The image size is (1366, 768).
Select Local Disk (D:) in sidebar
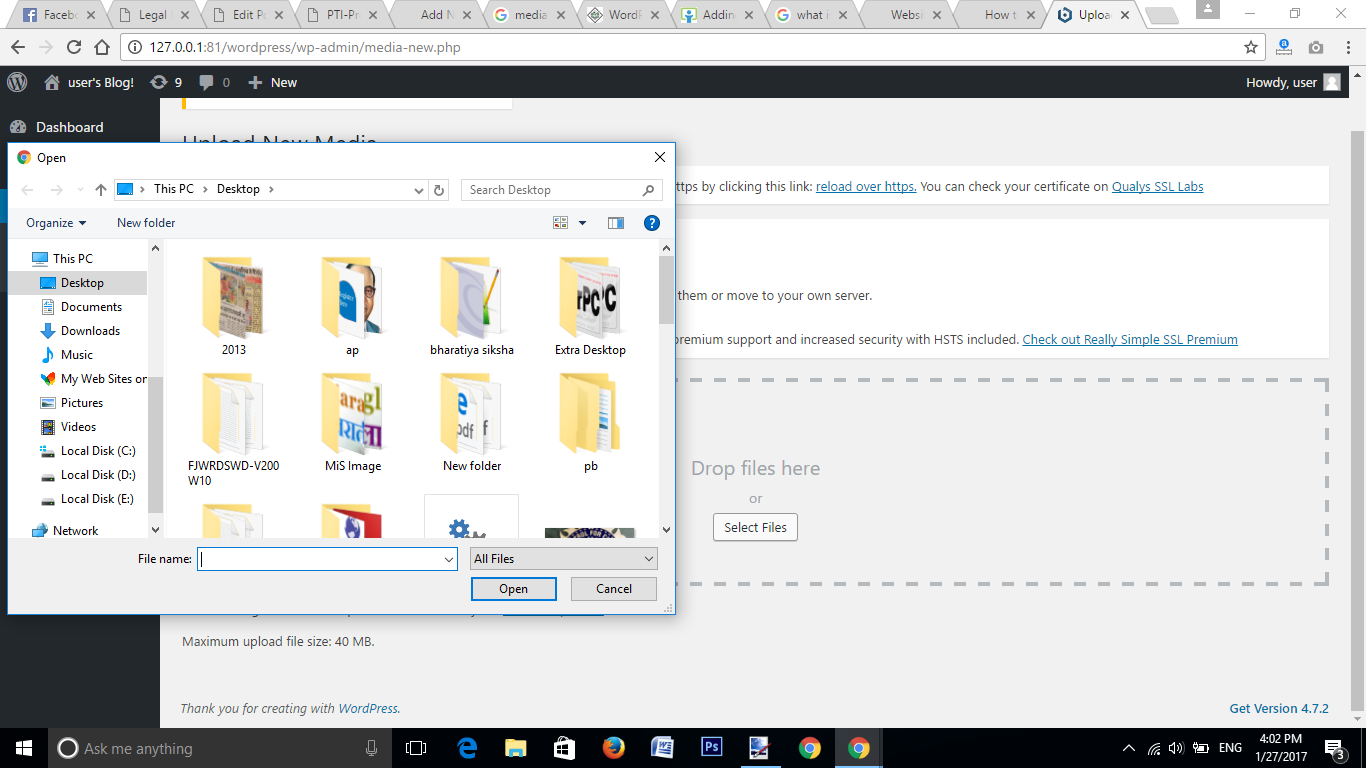point(97,475)
